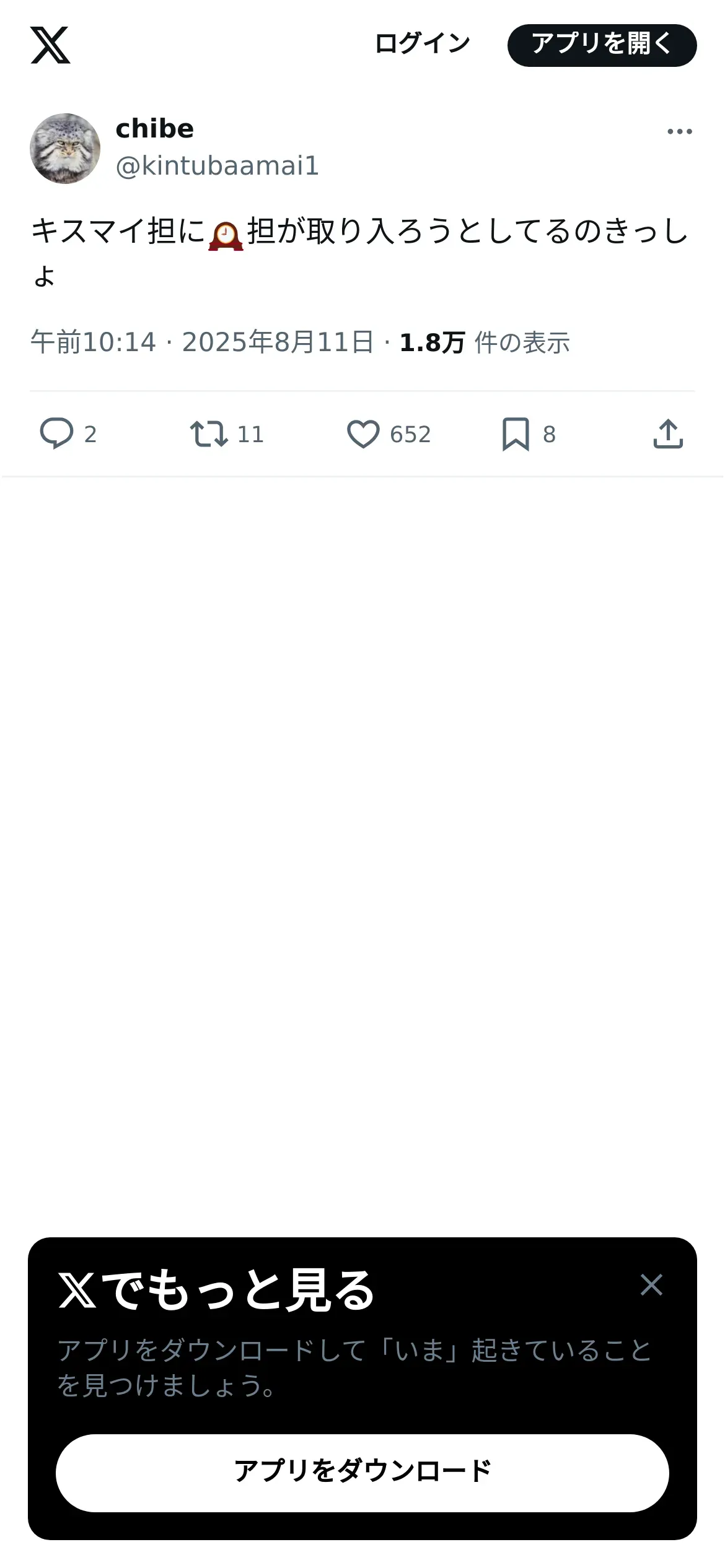Image resolution: width=725 pixels, height=1568 pixels.
Task: Click the repost count 11
Action: pos(251,435)
